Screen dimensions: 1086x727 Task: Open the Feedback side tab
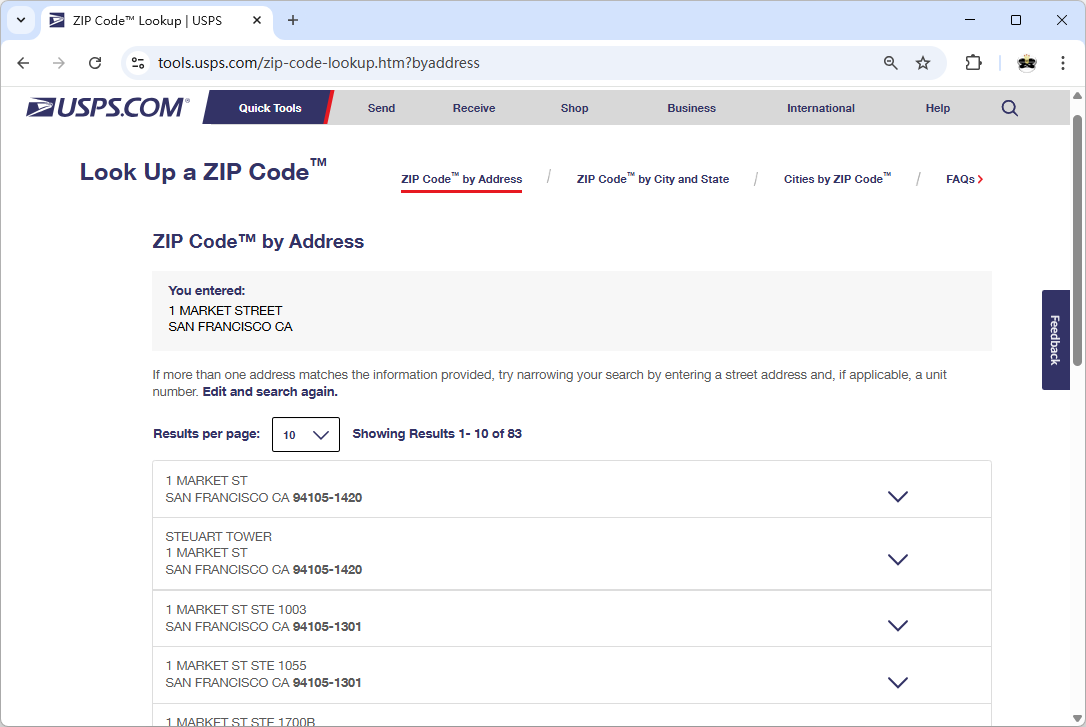[1056, 340]
